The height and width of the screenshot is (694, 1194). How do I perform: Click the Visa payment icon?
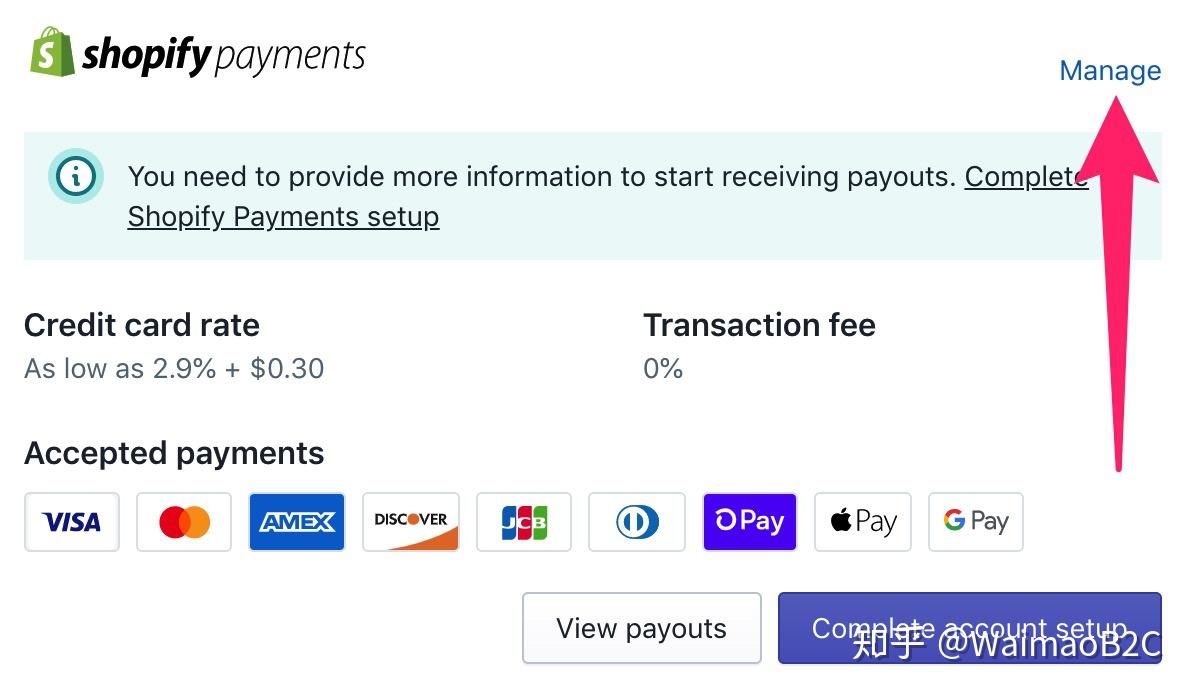click(71, 521)
